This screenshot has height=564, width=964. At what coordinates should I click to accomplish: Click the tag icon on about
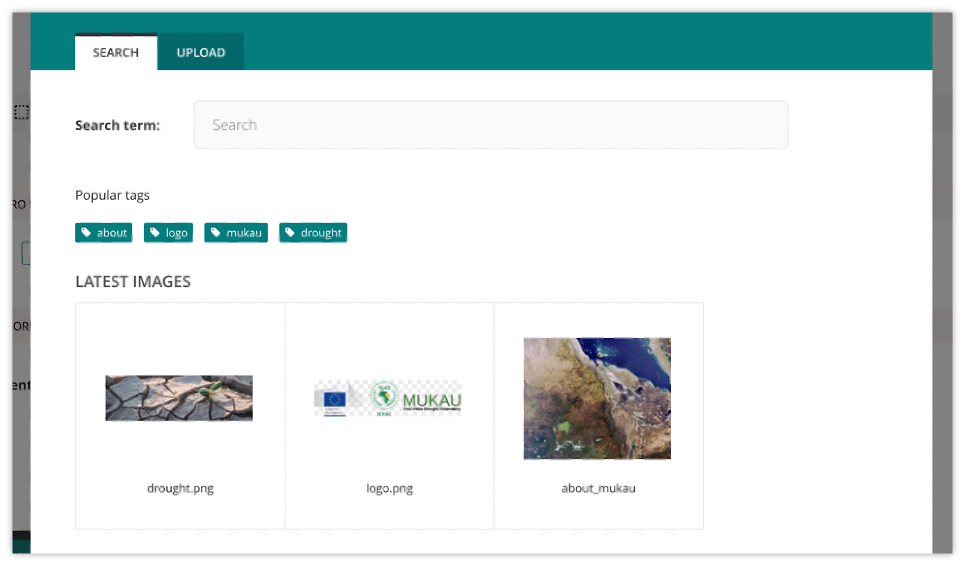pos(86,232)
